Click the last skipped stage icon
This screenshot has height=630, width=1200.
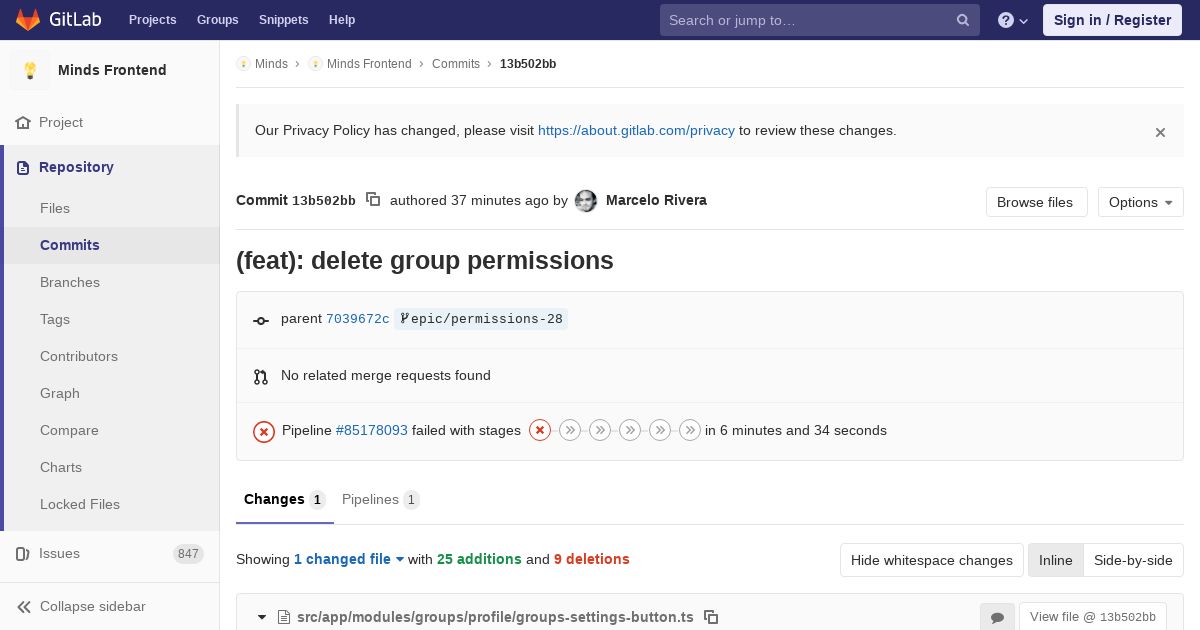point(690,430)
